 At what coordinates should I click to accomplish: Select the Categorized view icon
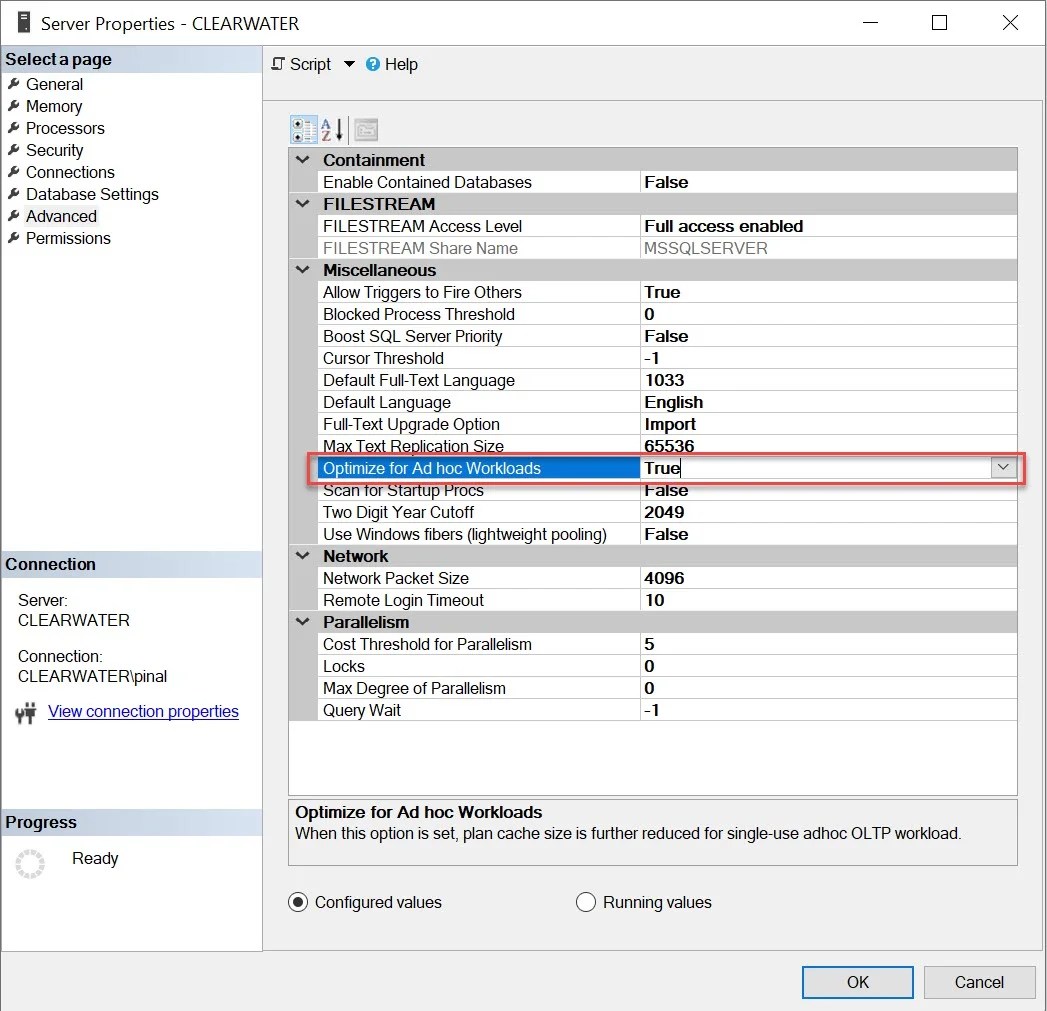tap(302, 129)
